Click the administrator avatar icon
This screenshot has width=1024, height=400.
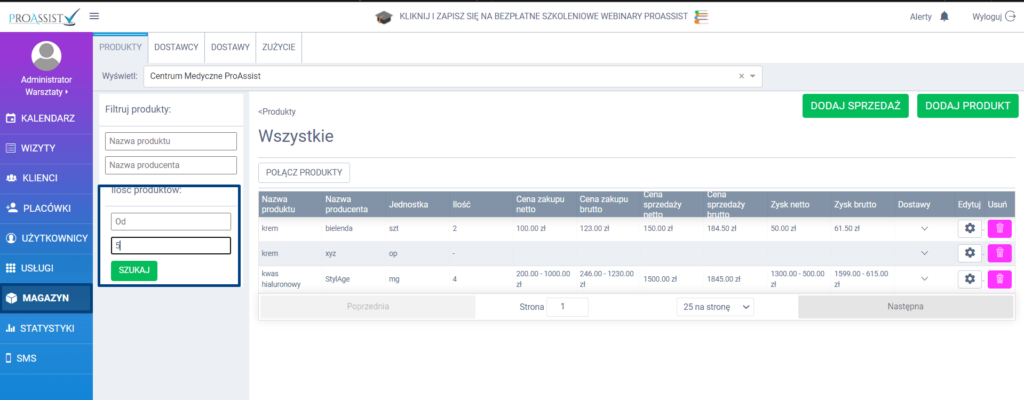coord(46,55)
